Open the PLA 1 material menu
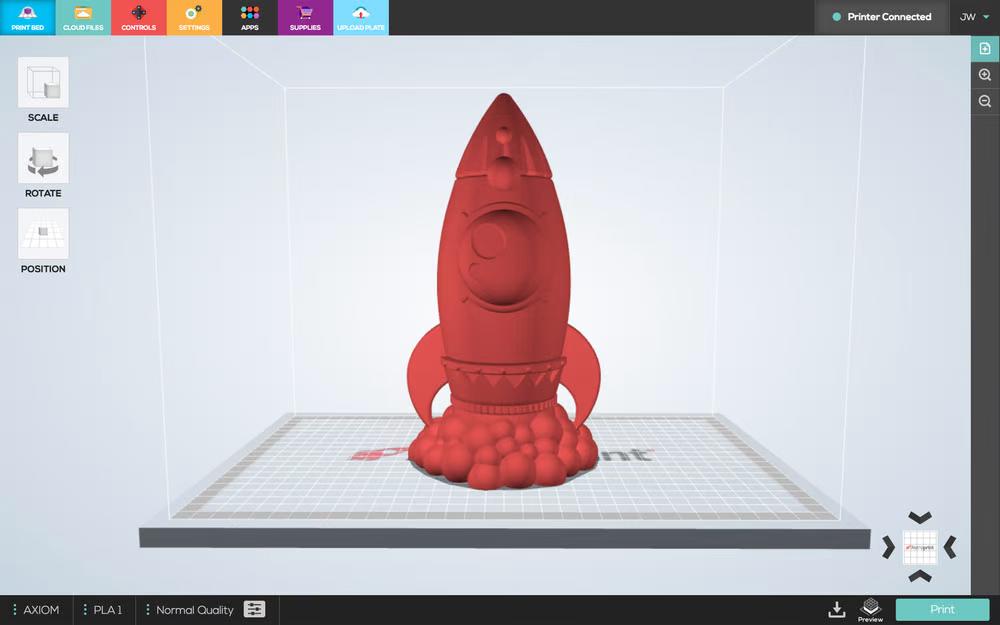The image size is (1000, 625). click(x=103, y=609)
